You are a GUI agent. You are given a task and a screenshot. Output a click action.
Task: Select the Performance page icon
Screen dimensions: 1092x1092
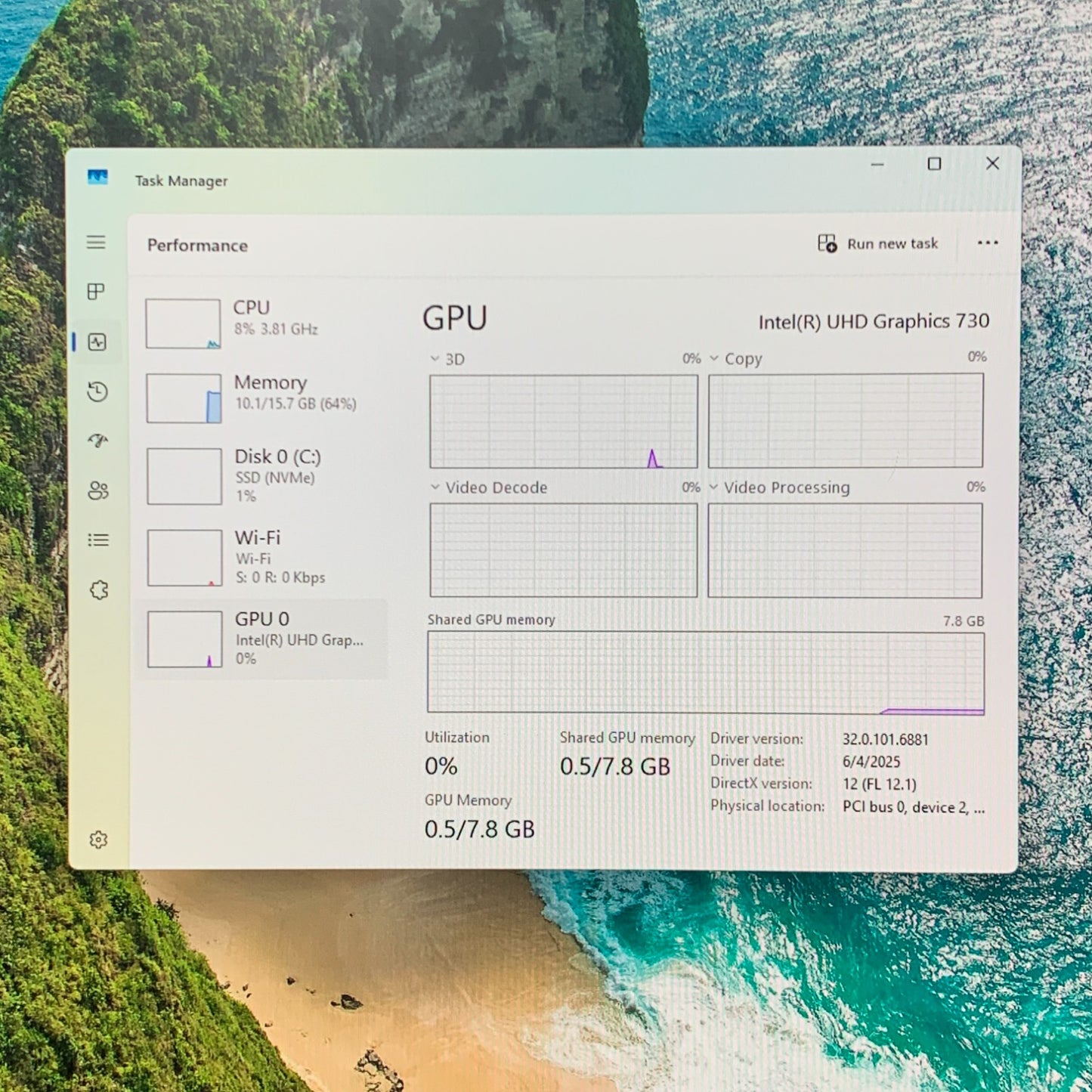point(97,342)
